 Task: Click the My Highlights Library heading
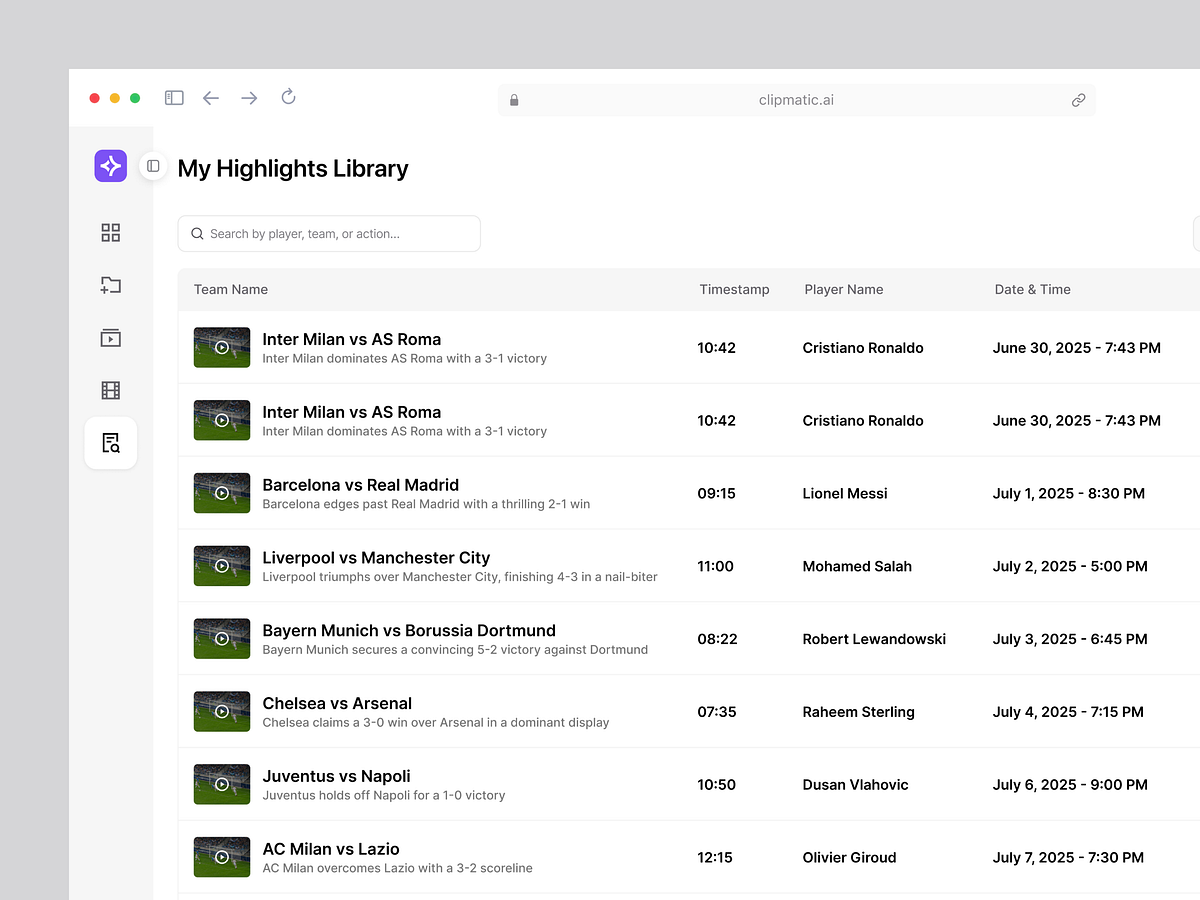click(x=293, y=169)
